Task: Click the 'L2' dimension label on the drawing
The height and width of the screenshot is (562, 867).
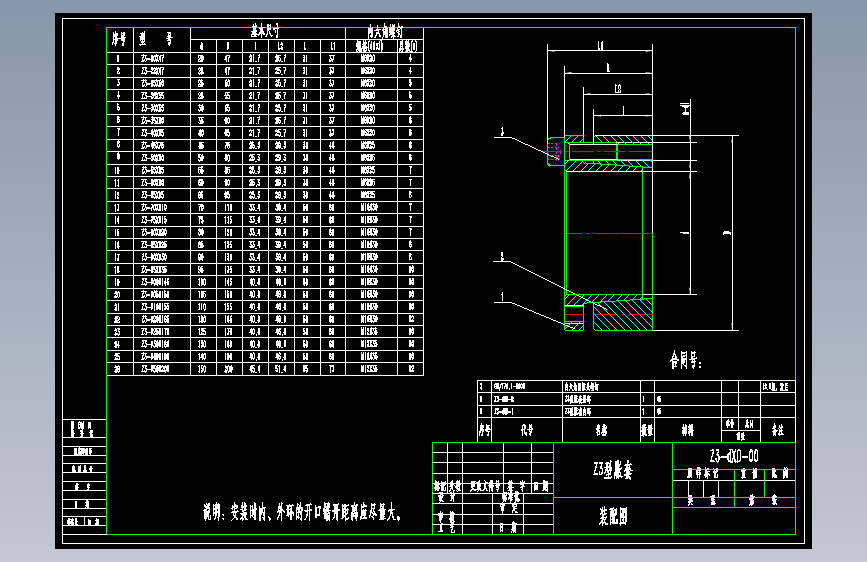Action: pyautogui.click(x=618, y=88)
